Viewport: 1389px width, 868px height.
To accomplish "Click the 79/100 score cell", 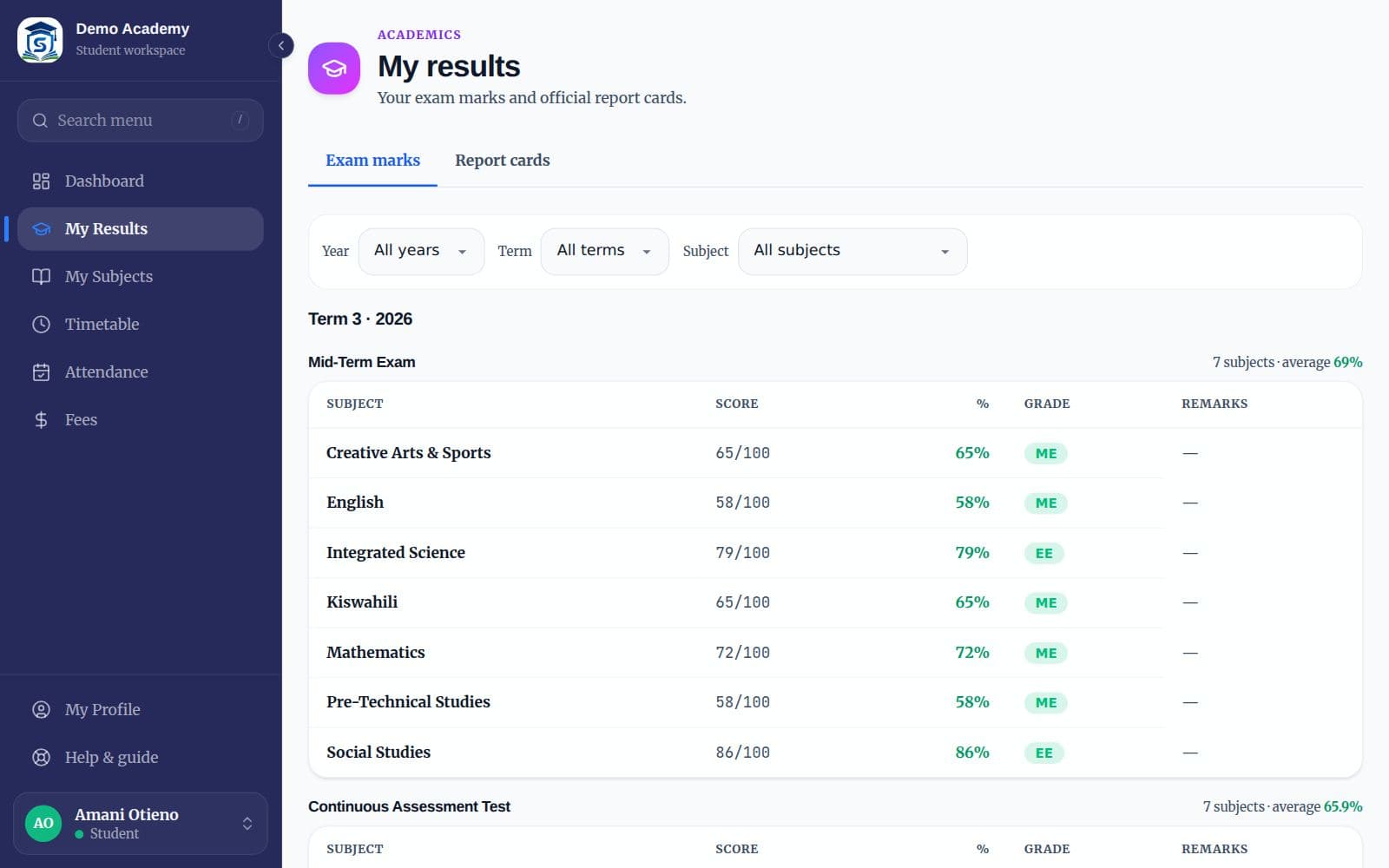I will (x=742, y=553).
